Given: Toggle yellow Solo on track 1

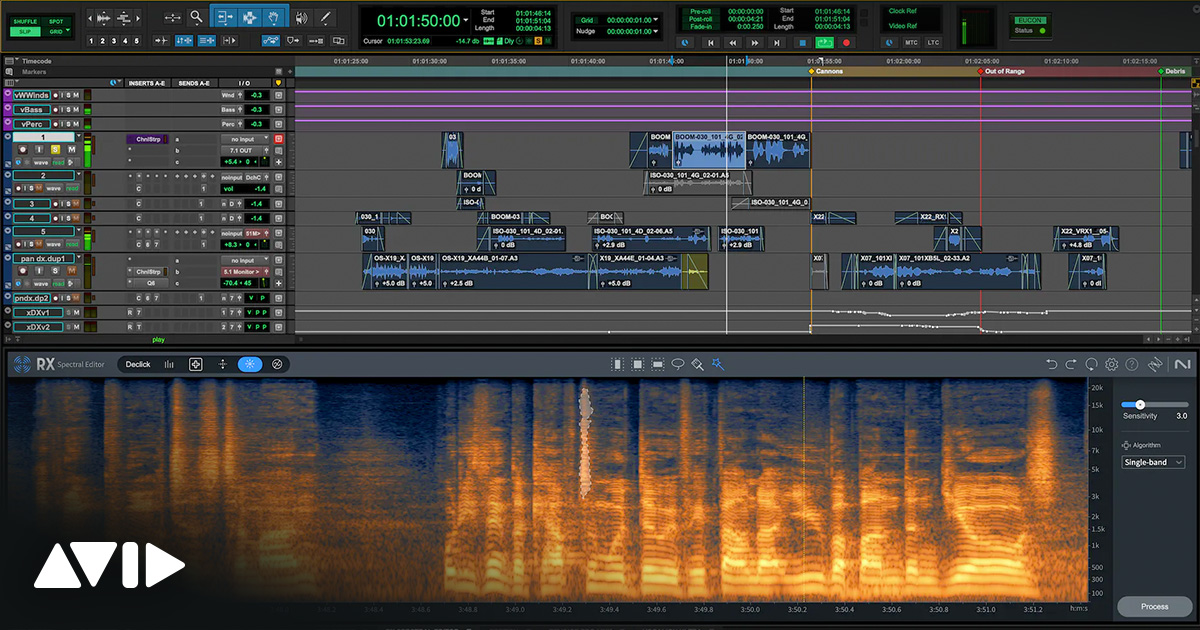Looking at the screenshot, I should click(55, 150).
